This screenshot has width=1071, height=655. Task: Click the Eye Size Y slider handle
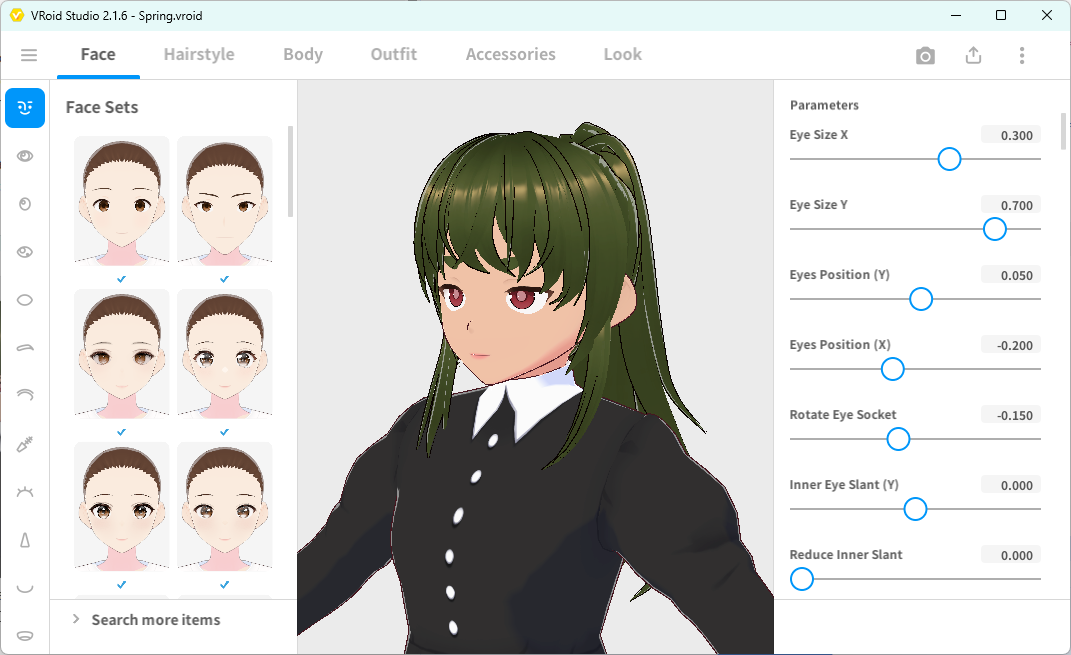[x=994, y=229]
